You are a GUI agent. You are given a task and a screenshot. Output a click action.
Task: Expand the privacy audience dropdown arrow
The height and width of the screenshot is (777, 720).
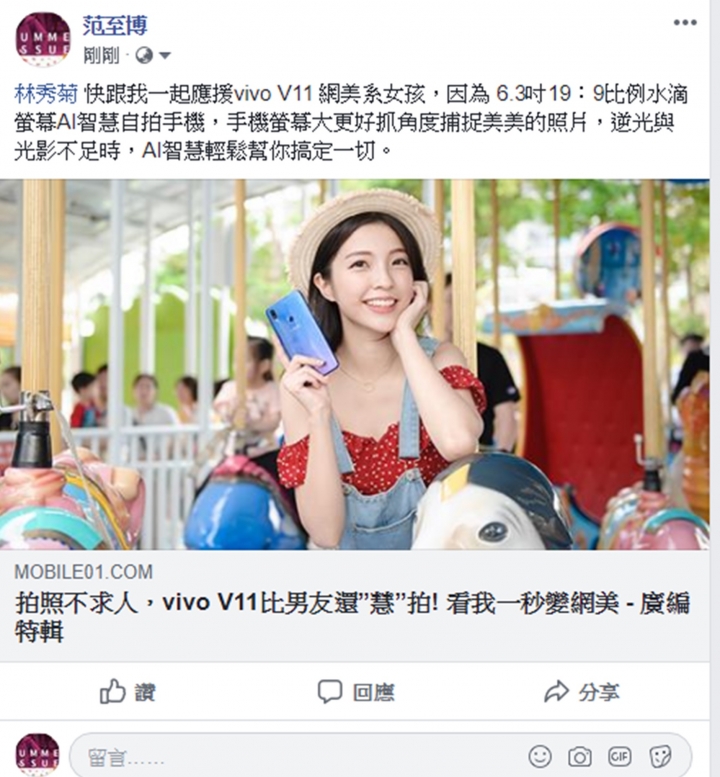pos(165,56)
